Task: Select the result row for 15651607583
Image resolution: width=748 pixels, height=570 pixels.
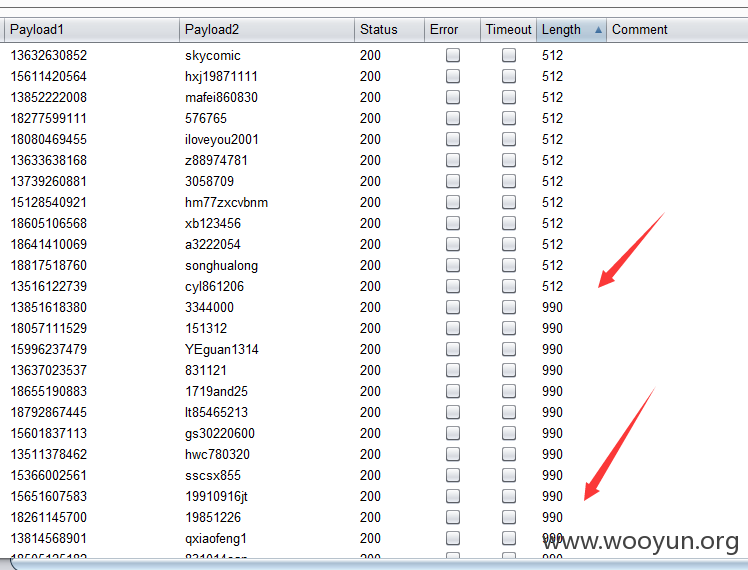Action: pyautogui.click(x=374, y=496)
